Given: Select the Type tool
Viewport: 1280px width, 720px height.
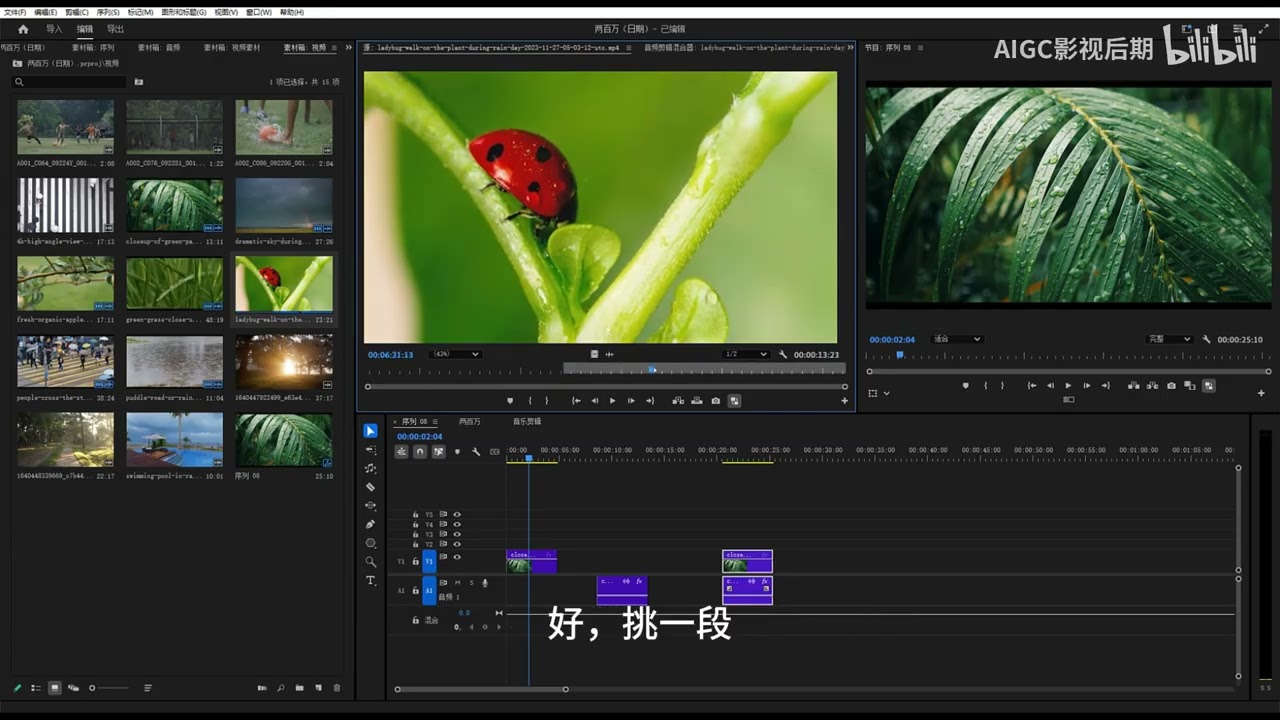Looking at the screenshot, I should (370, 580).
